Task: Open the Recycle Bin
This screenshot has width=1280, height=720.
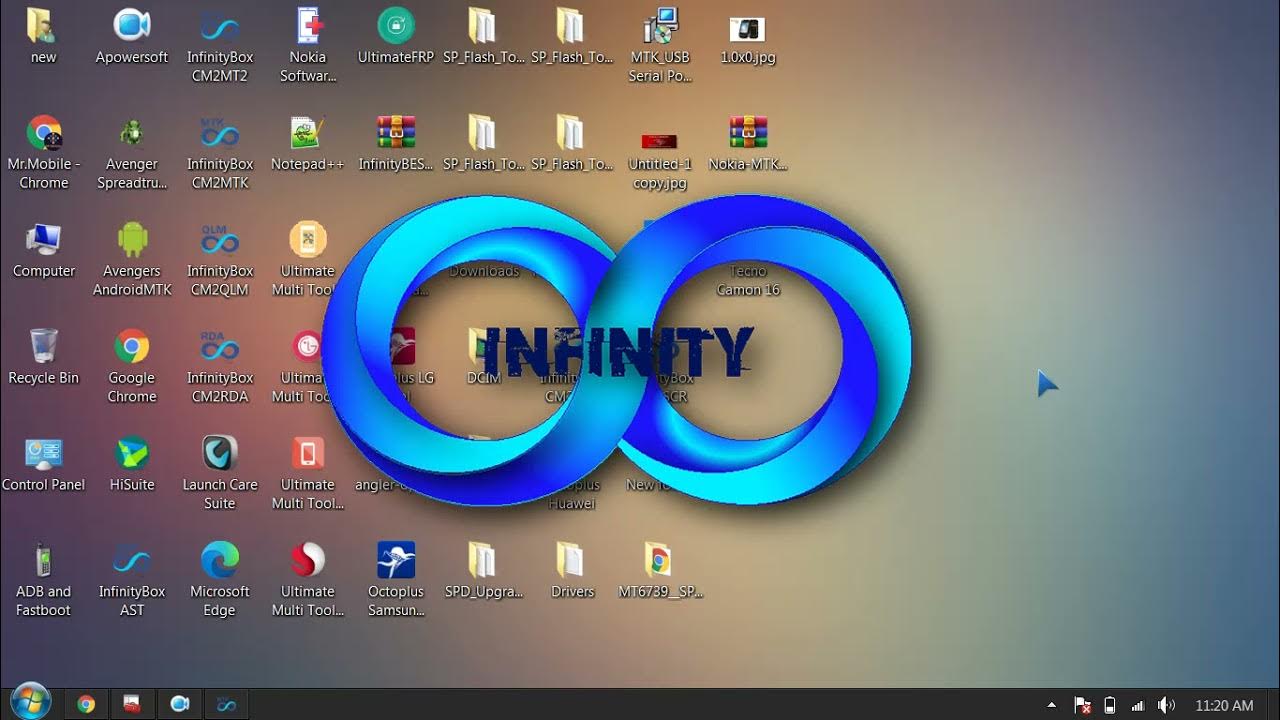Action: [x=44, y=357]
